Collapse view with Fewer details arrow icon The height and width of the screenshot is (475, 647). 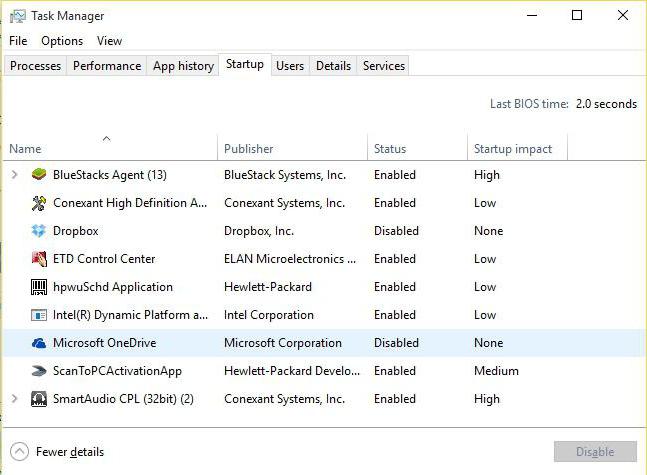(19, 451)
